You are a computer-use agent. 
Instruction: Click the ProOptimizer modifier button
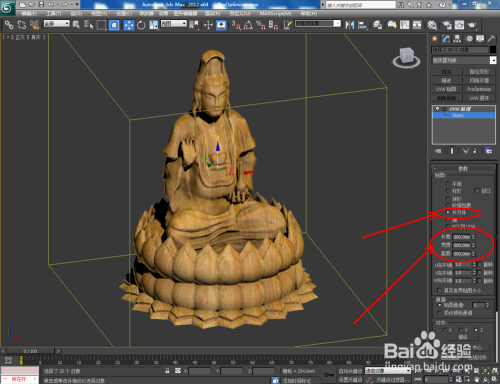point(479,89)
